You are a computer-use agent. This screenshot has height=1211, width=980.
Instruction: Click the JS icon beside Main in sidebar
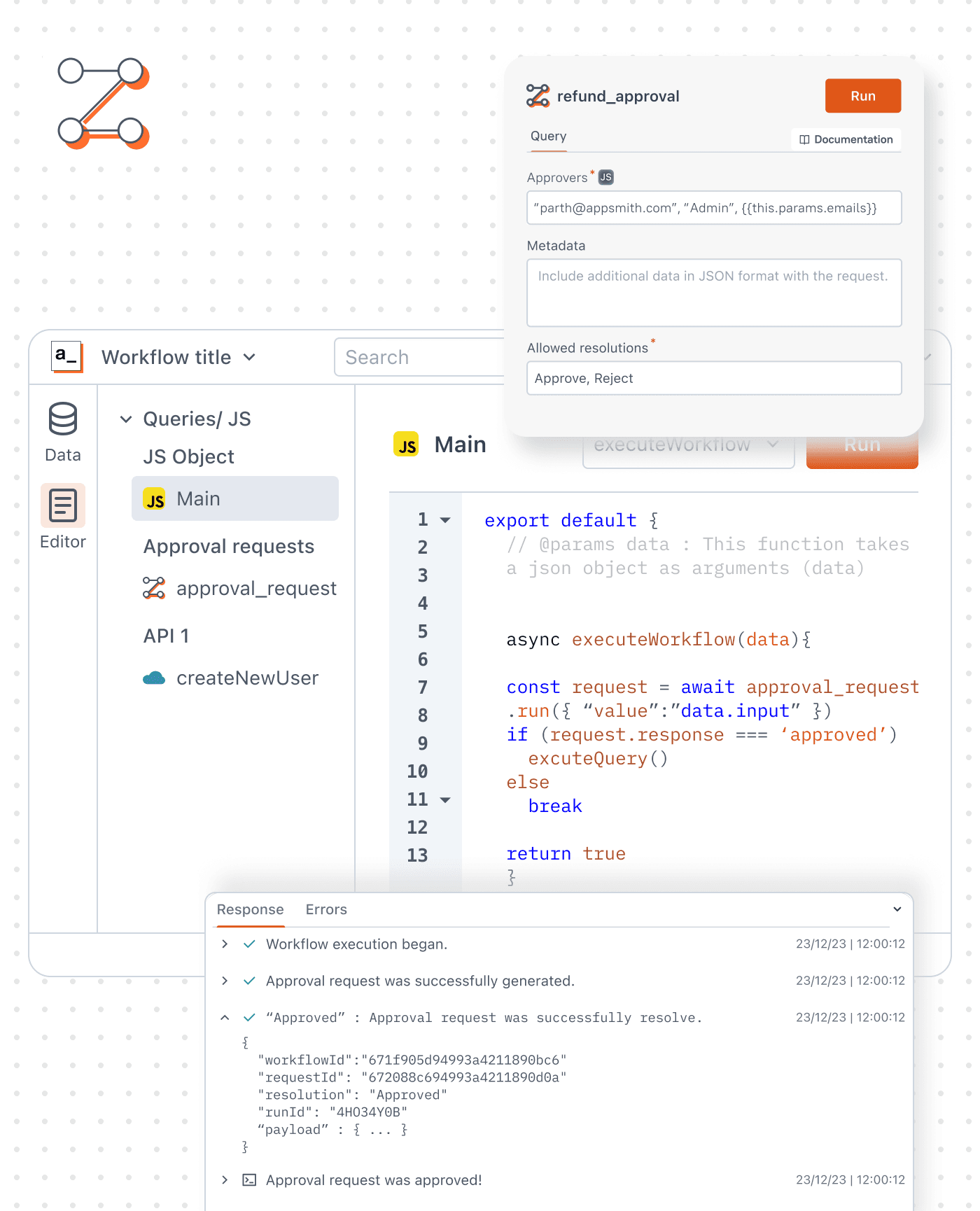(x=154, y=499)
